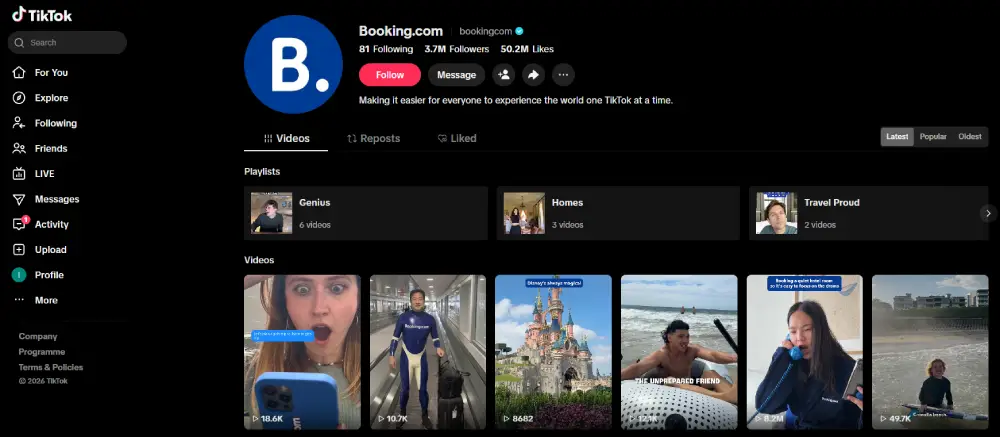Open the Homes playlist

coord(618,213)
